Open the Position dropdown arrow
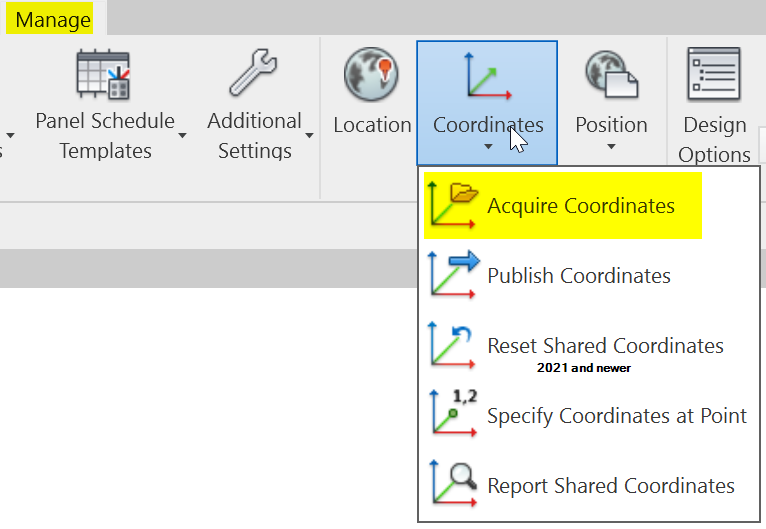Image resolution: width=766 pixels, height=529 pixels. pyautogui.click(x=611, y=148)
